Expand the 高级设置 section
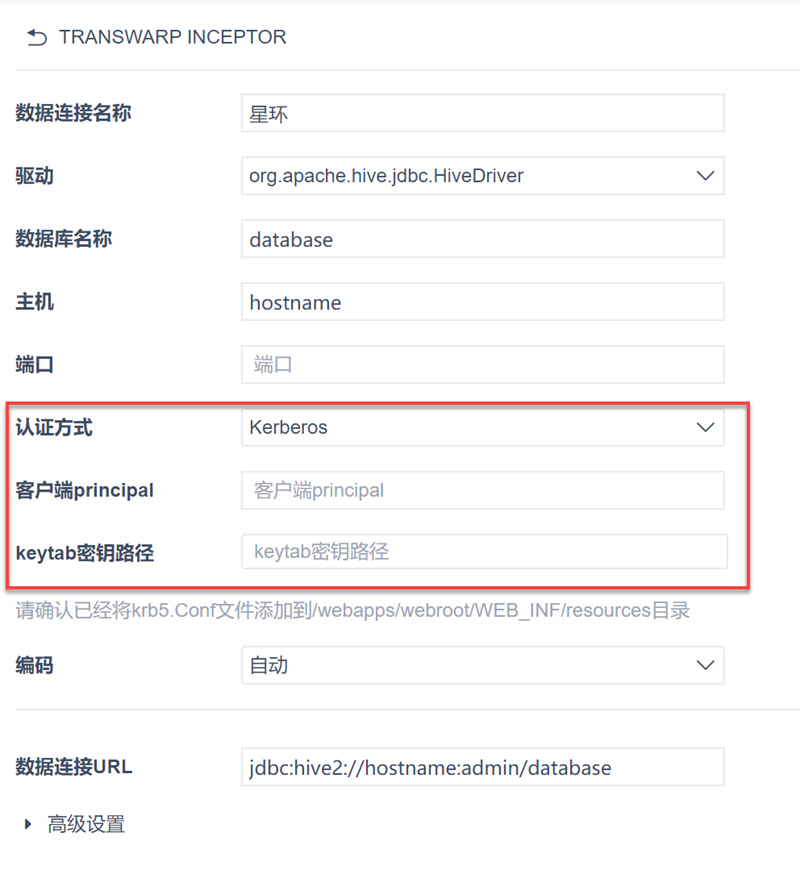This screenshot has height=870, width=800. point(75,825)
